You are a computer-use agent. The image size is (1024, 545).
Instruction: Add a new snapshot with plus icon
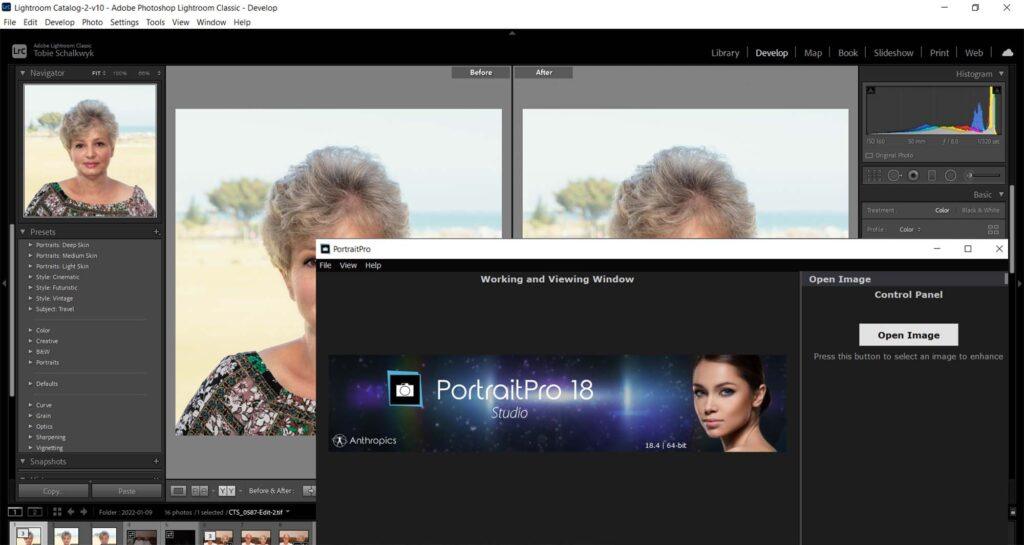156,462
